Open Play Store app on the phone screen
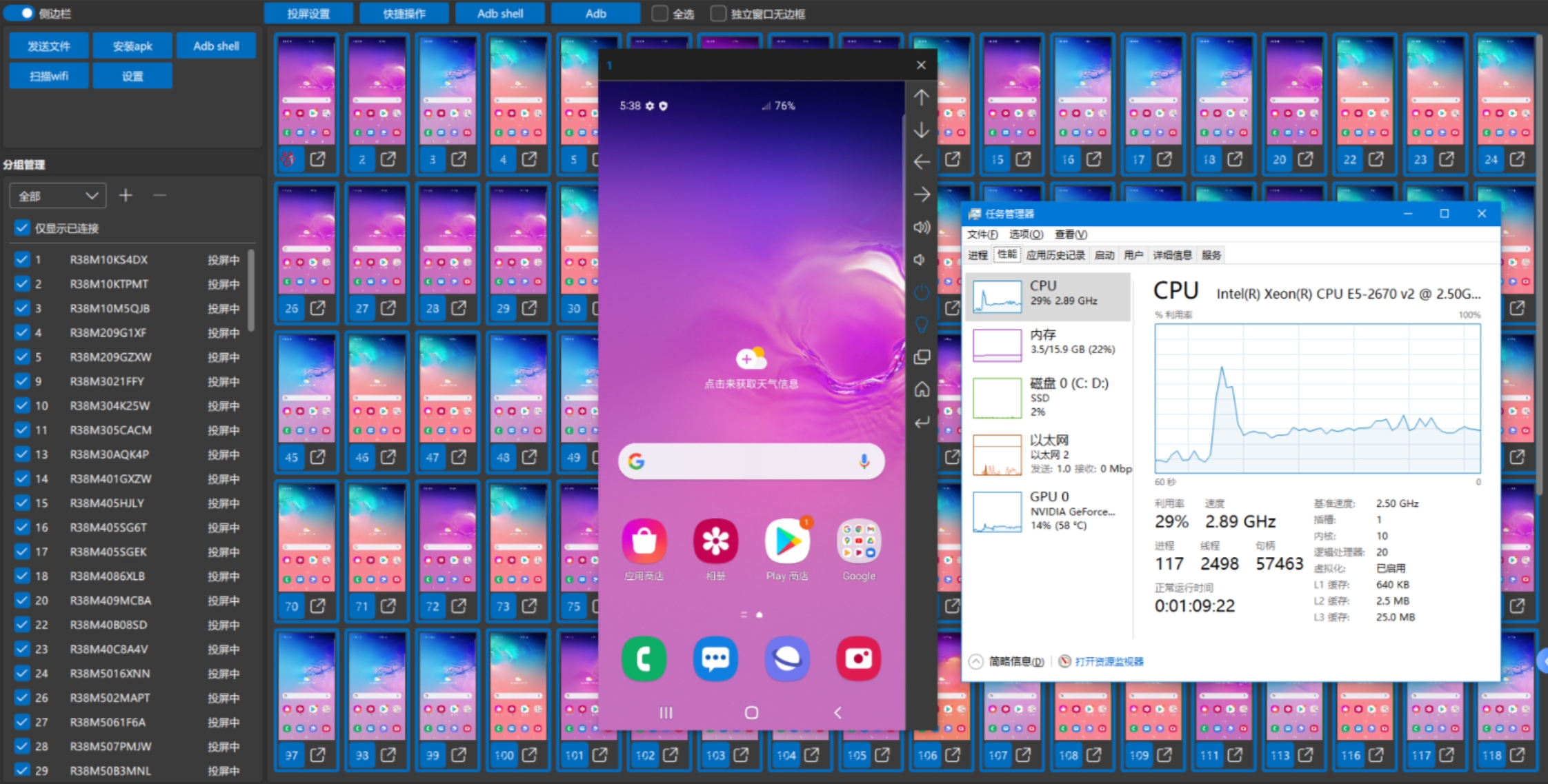This screenshot has height=784, width=1548. [x=787, y=542]
